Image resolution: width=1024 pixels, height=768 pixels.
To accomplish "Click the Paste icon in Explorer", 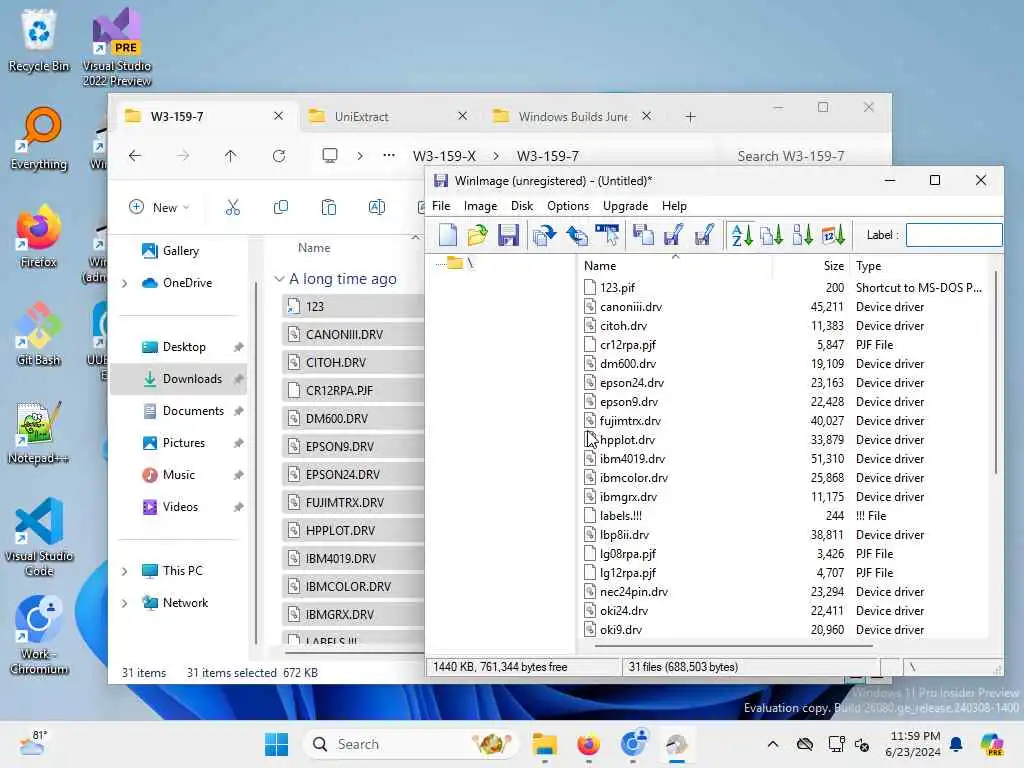I will pos(328,207).
